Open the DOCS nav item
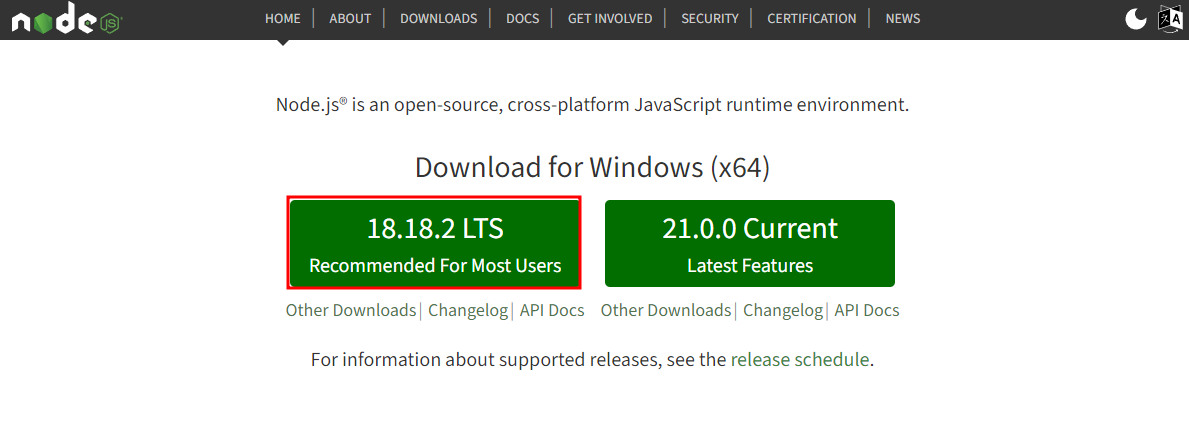The image size is (1189, 441). pyautogui.click(x=522, y=19)
